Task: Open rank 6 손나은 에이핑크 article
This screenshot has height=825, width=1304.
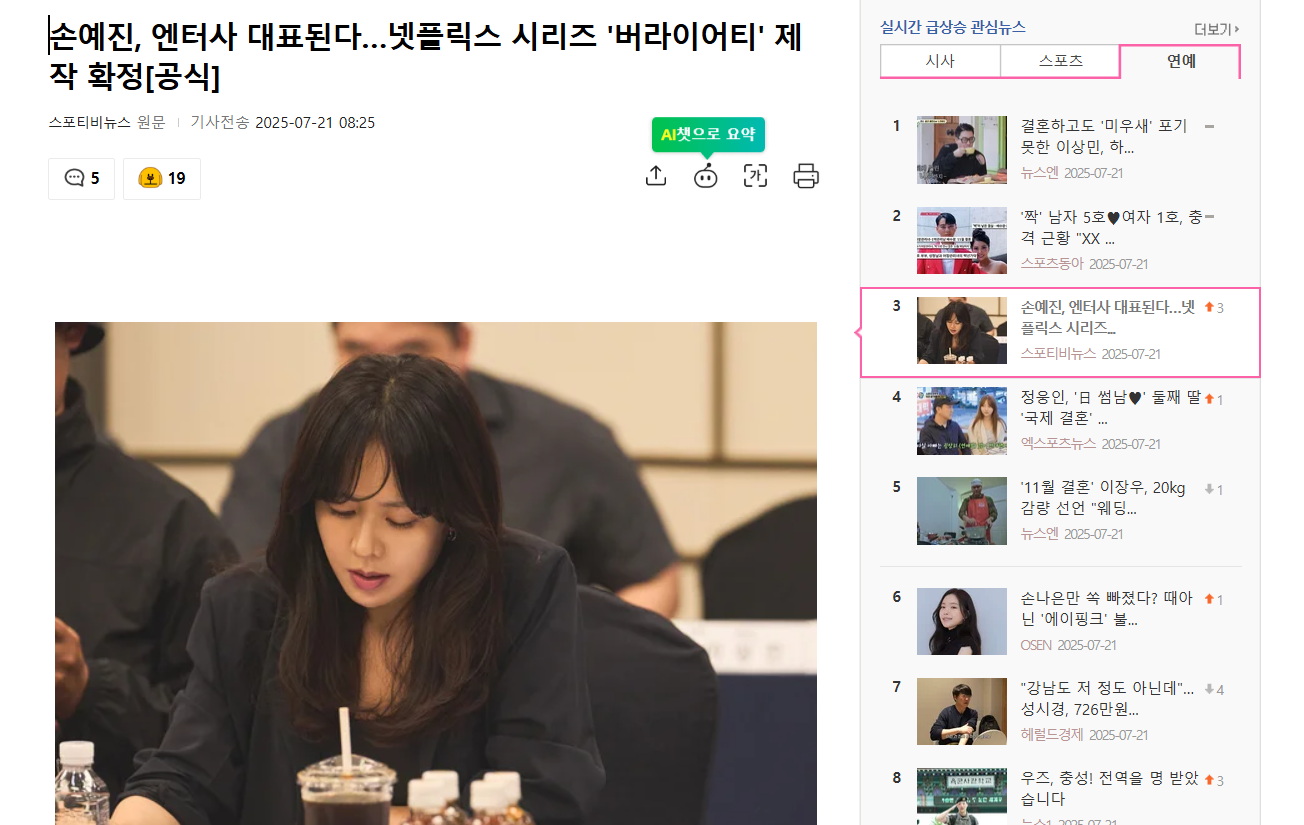Action: tap(1106, 608)
